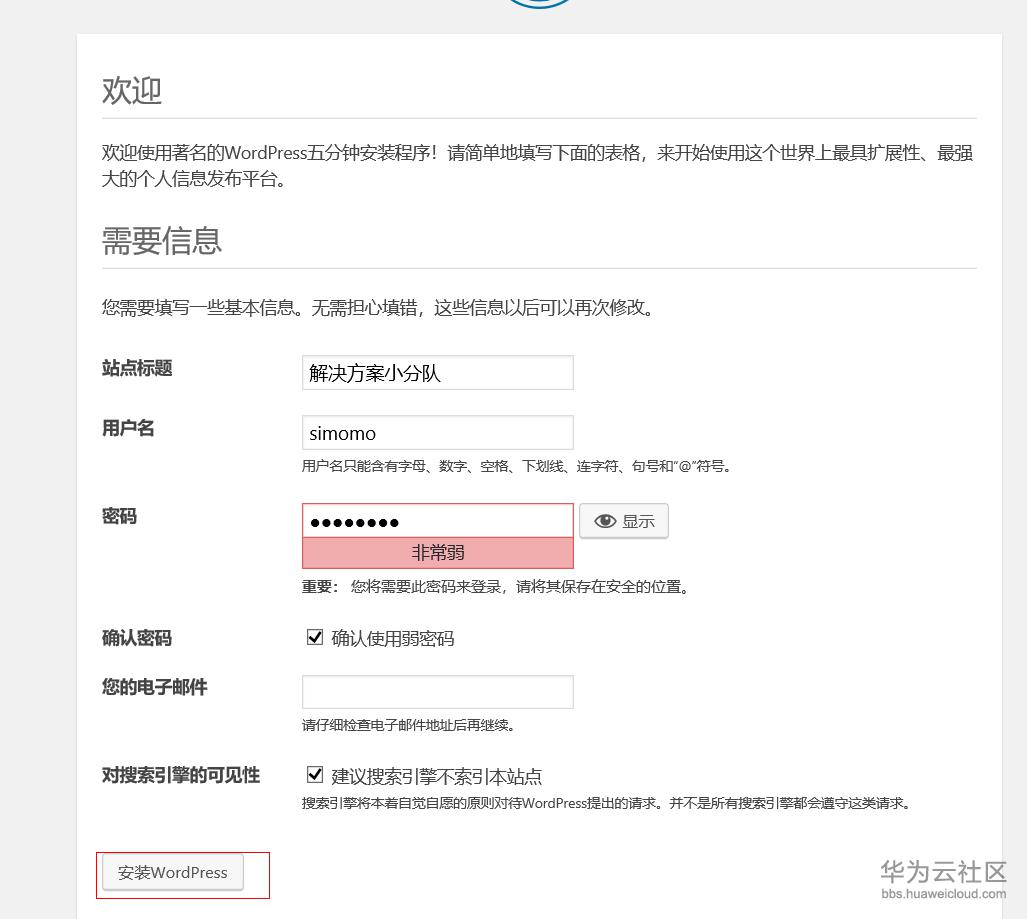Click the WordPress logo at the top
1027x919 pixels.
tap(539, 3)
